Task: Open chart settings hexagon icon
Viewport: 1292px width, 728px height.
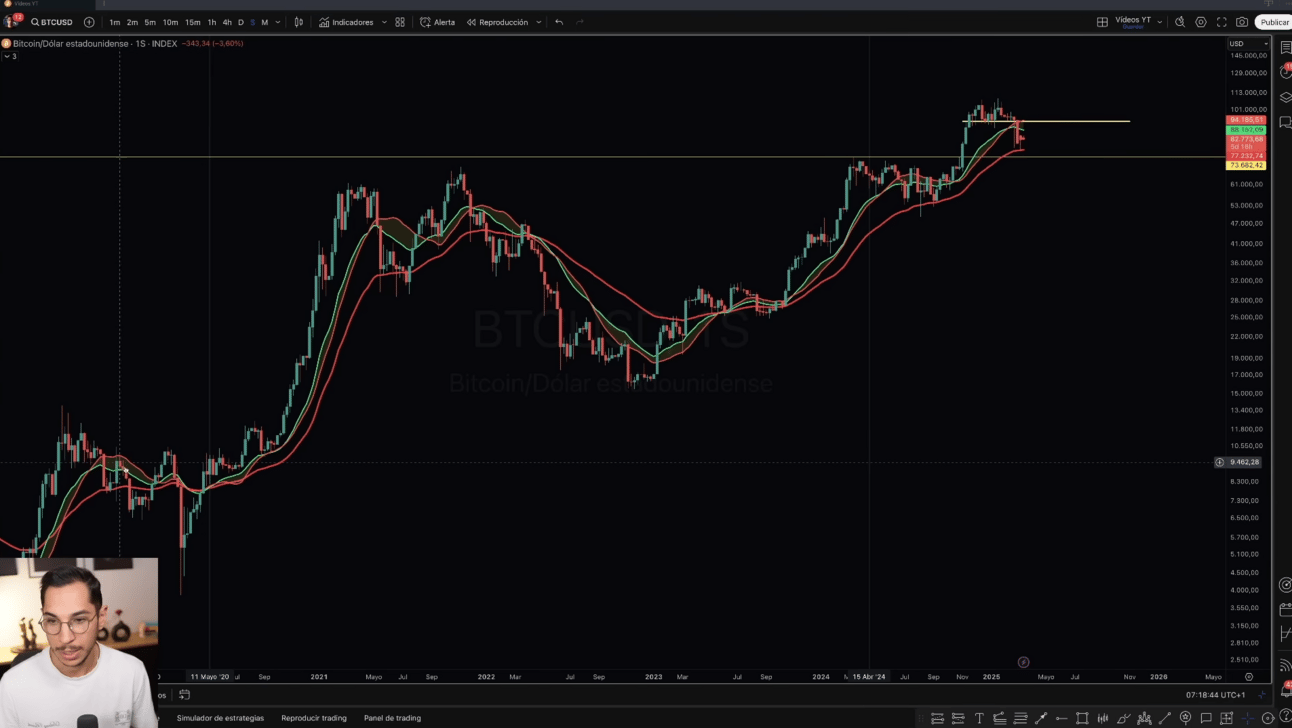Action: (1201, 22)
